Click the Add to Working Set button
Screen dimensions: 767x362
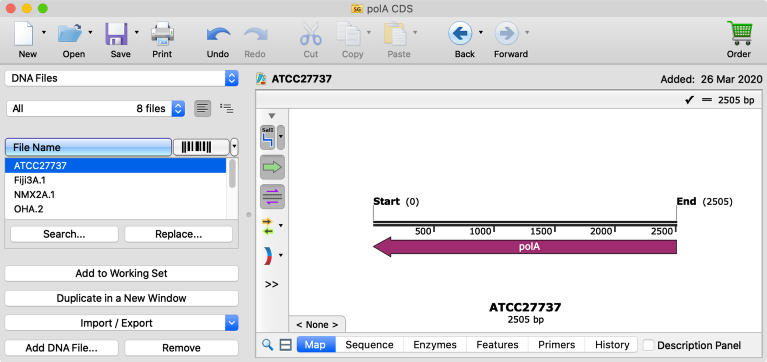[122, 273]
